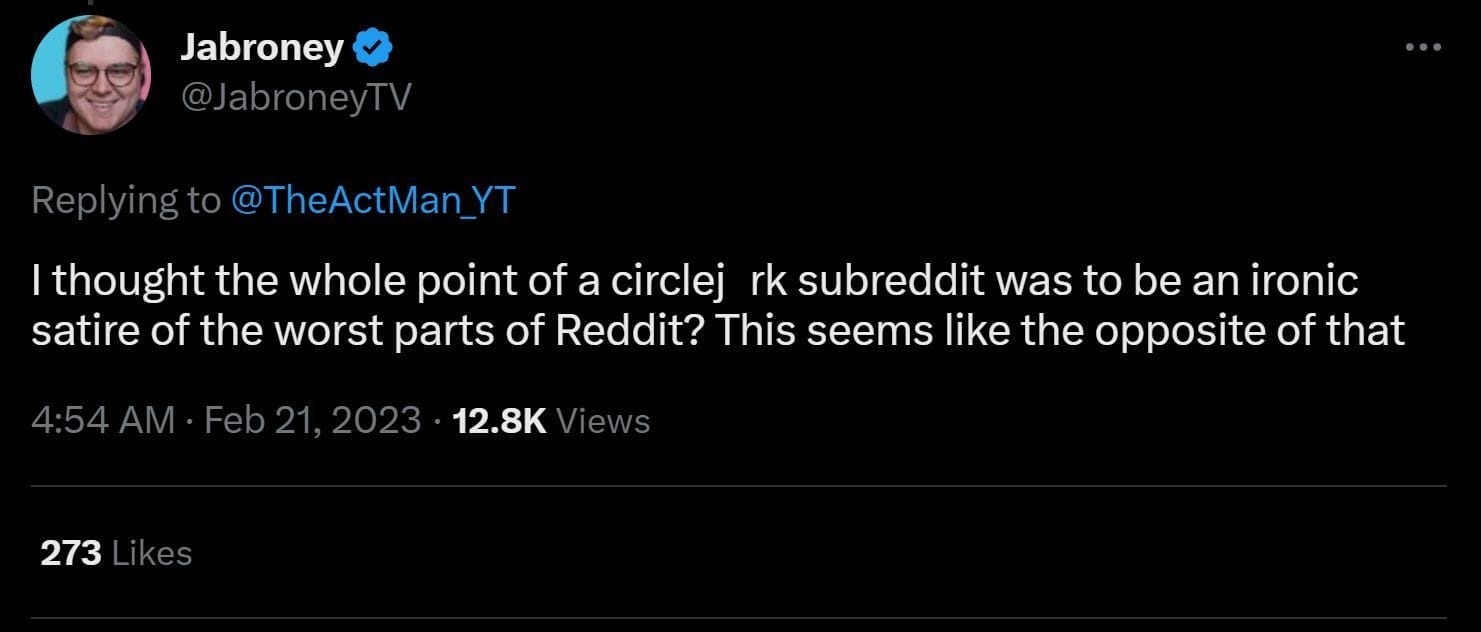Open the 12.8K Views details
1481x632 pixels.
(498, 420)
